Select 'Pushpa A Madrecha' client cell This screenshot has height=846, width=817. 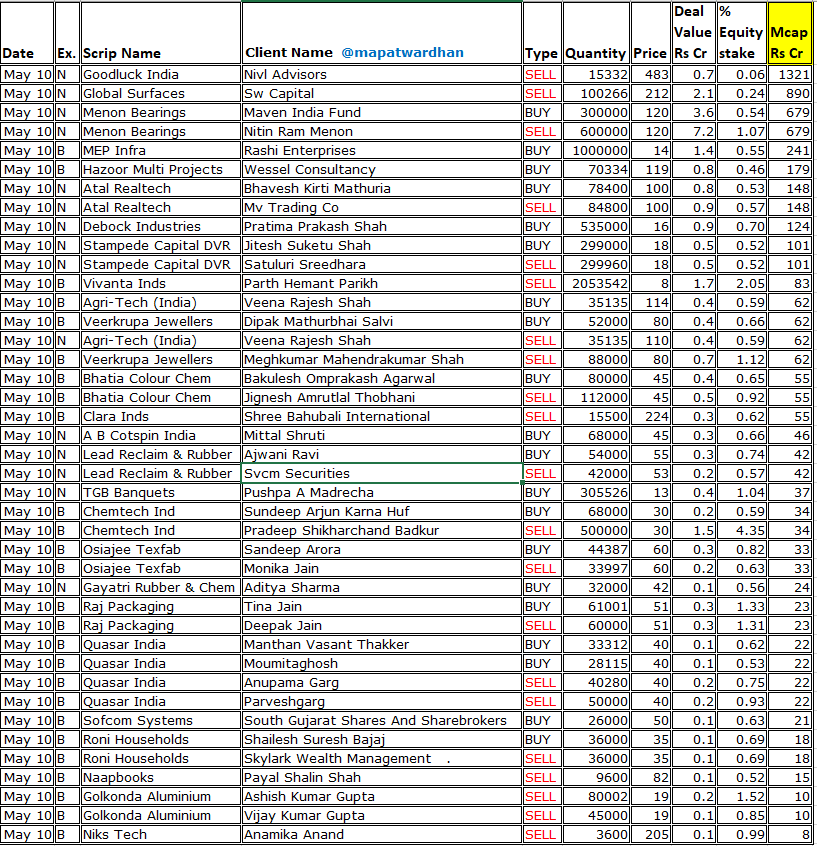click(x=382, y=493)
